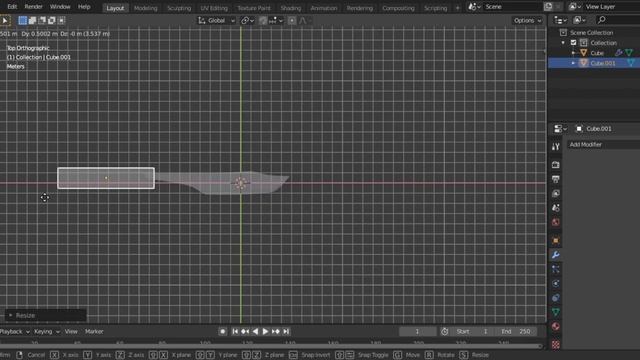Switch to the Sculpting workspace tab

pyautogui.click(x=179, y=8)
